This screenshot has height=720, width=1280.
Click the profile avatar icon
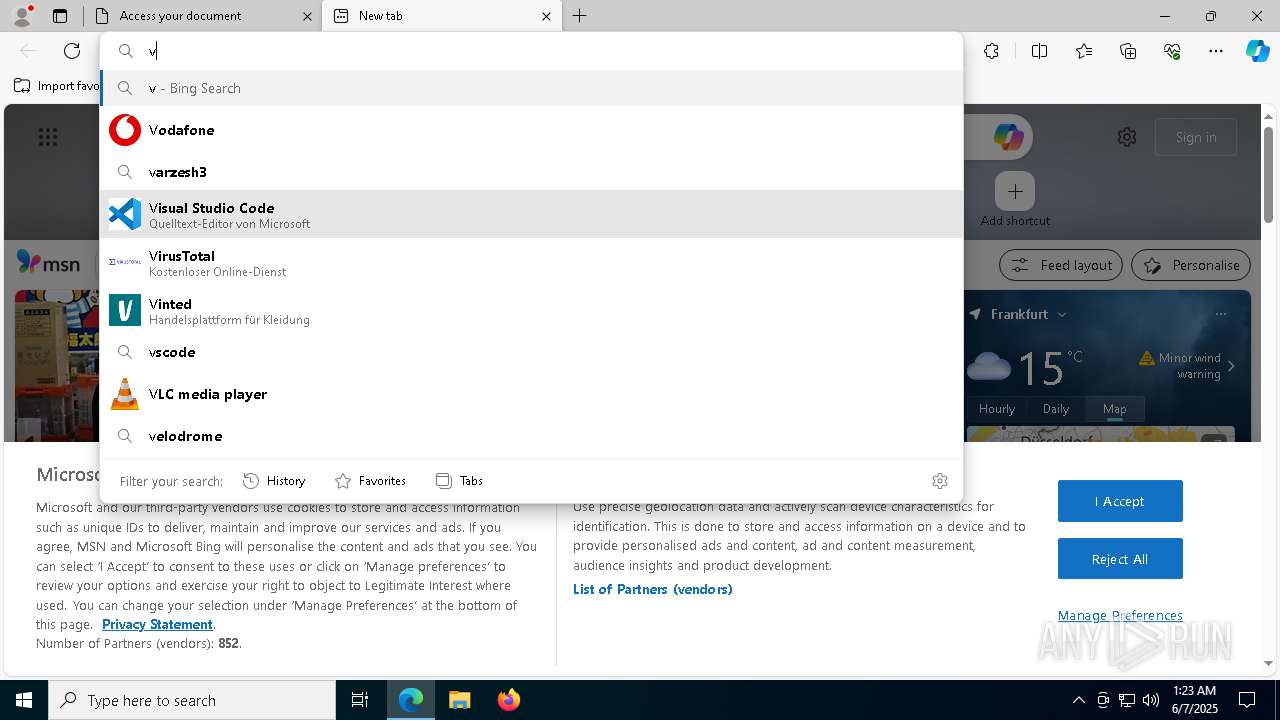pos(22,16)
